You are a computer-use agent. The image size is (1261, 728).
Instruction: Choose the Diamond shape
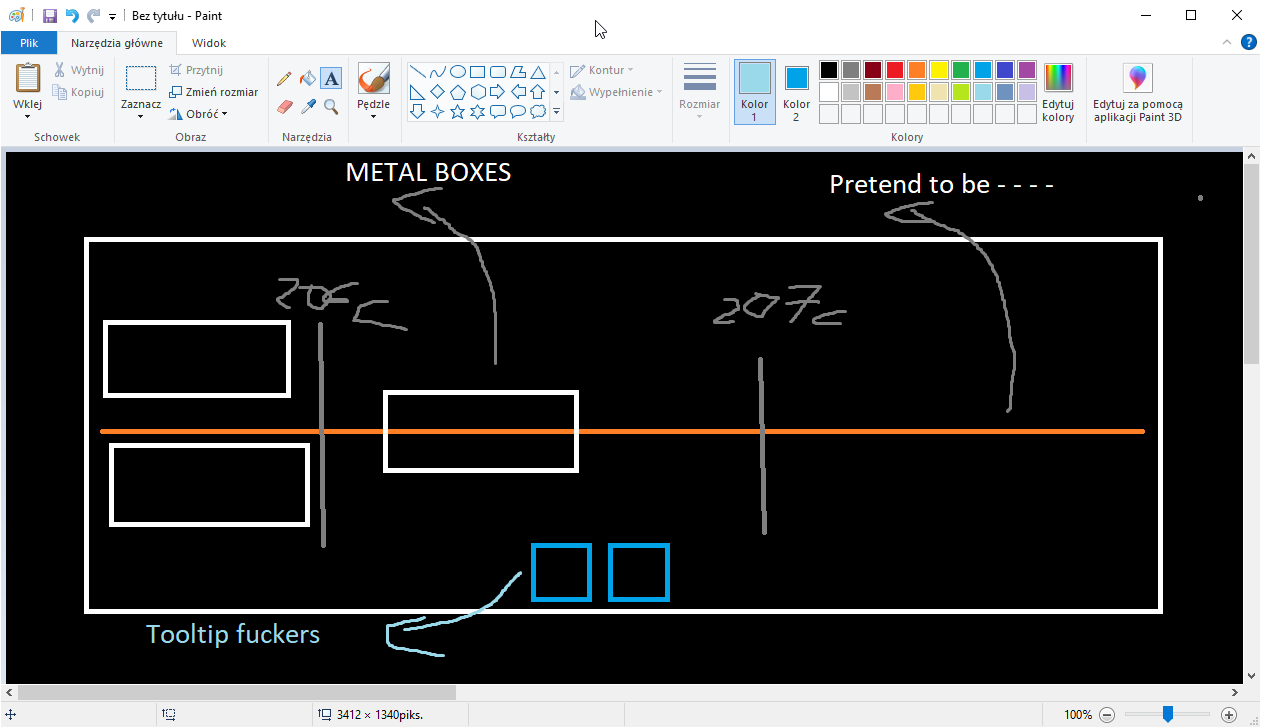[437, 91]
